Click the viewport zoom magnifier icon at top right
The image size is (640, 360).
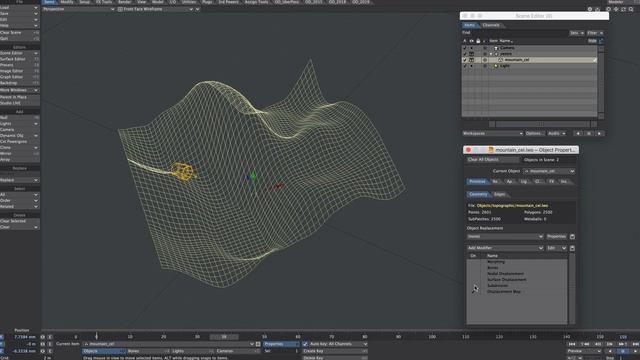coord(631,9)
